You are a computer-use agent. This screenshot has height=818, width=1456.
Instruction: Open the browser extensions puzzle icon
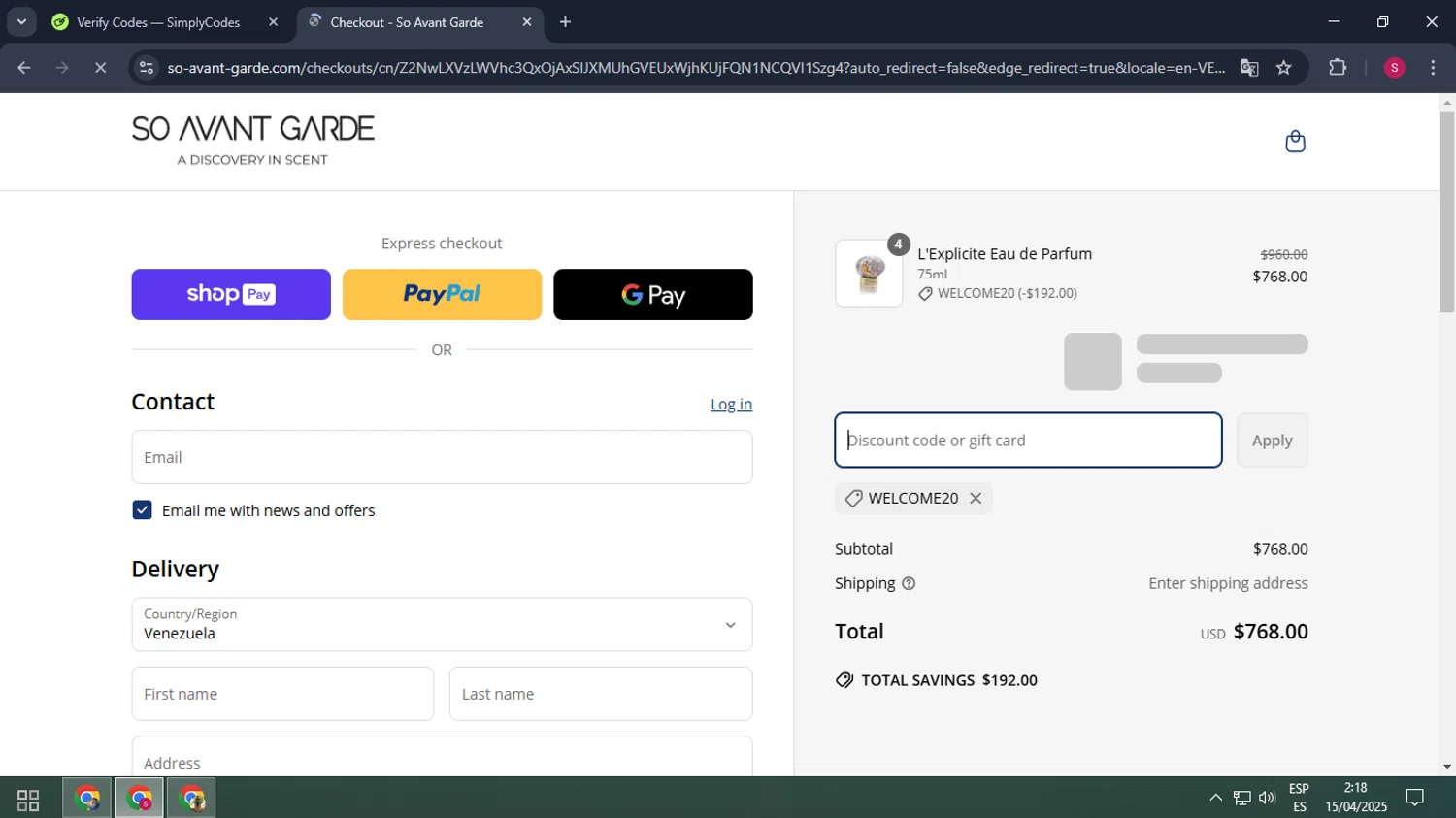click(x=1338, y=68)
